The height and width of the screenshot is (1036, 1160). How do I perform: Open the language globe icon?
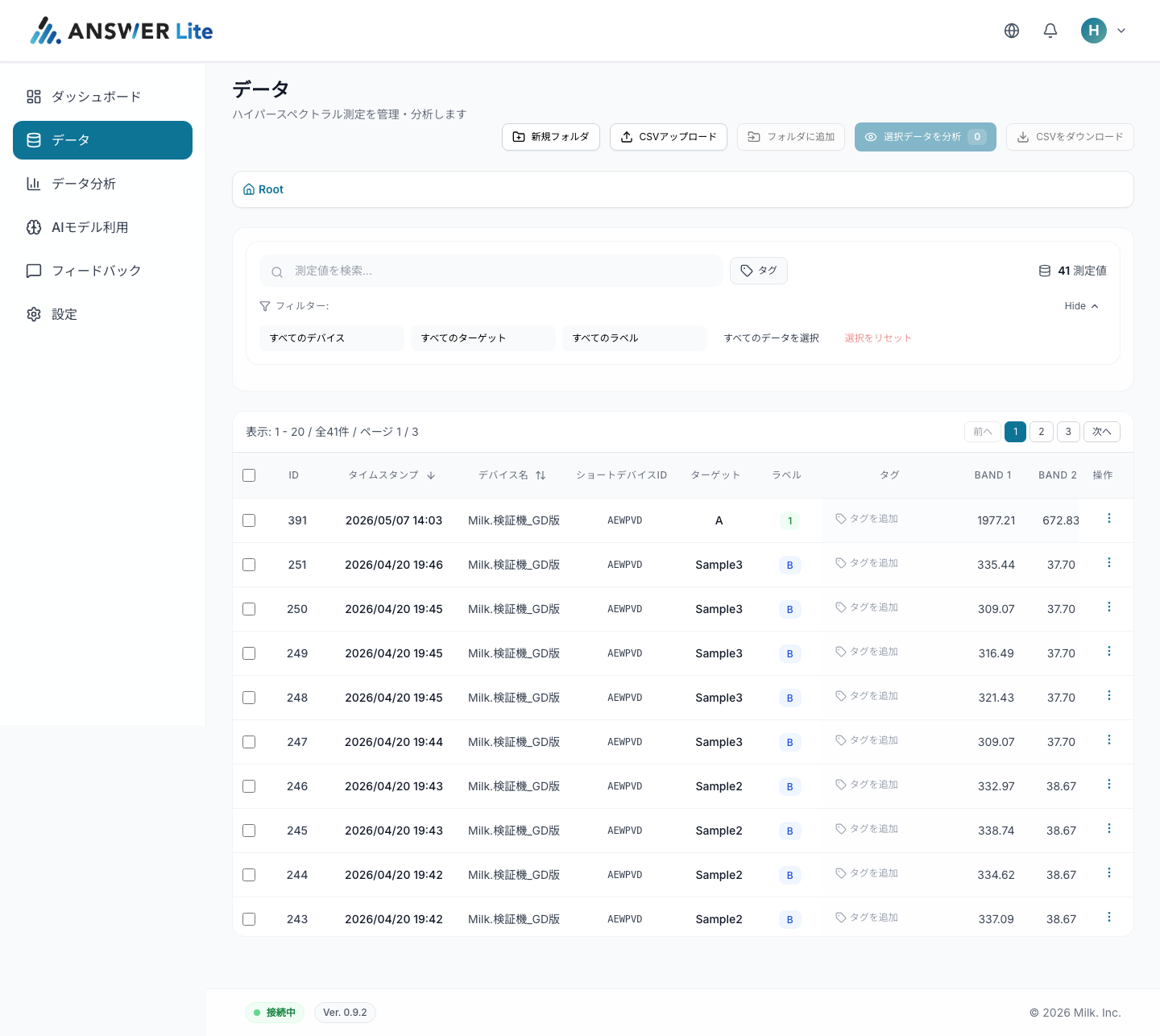click(1012, 31)
